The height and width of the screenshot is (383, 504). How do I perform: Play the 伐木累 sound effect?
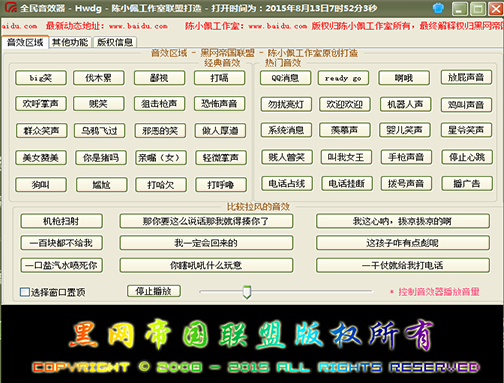[99, 78]
